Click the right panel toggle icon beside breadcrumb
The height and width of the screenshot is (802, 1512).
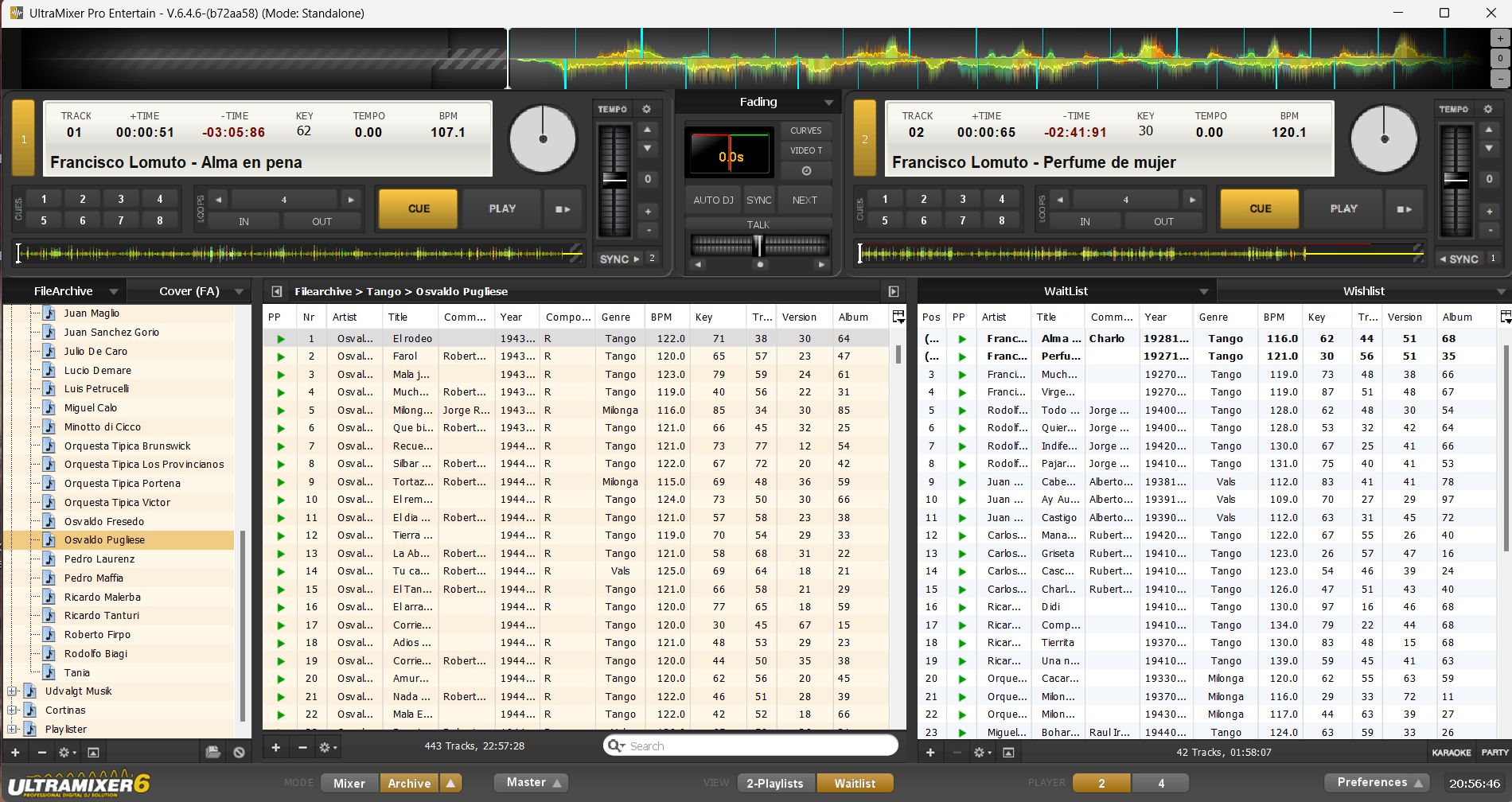coord(894,291)
